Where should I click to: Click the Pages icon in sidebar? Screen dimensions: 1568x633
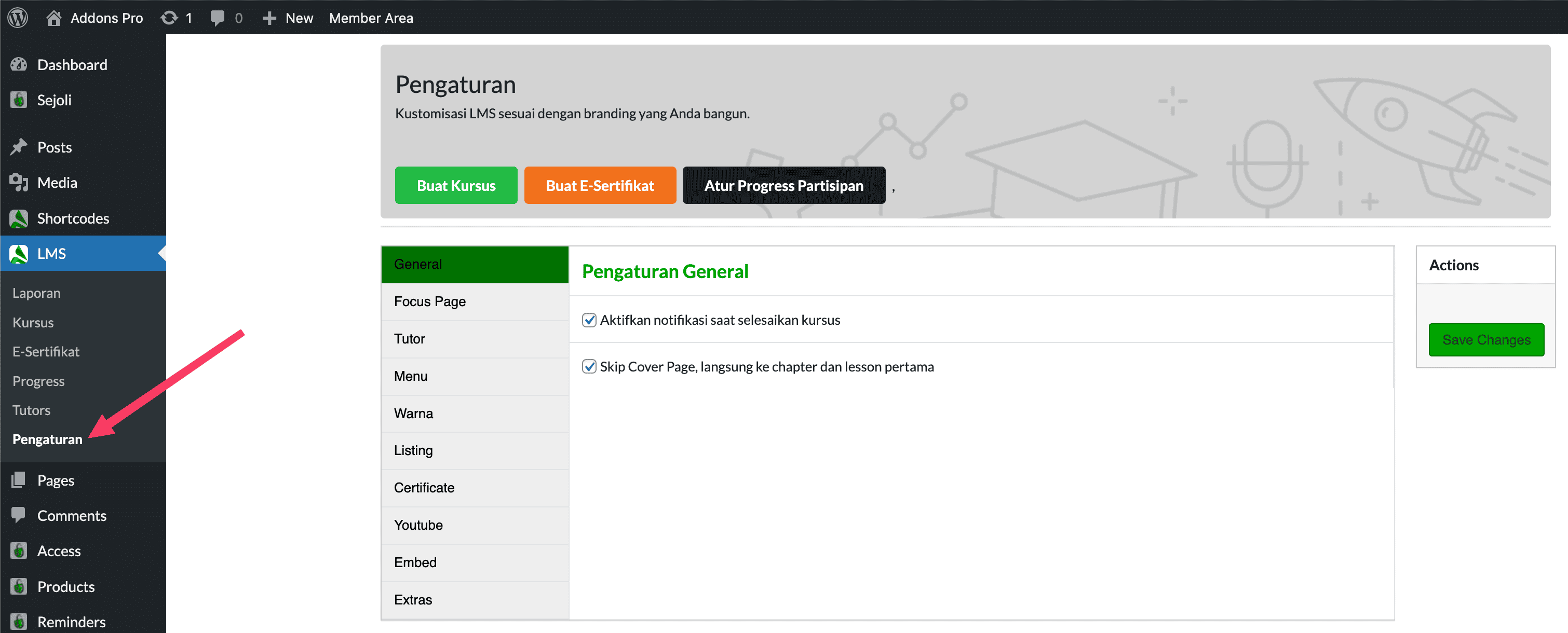click(19, 480)
